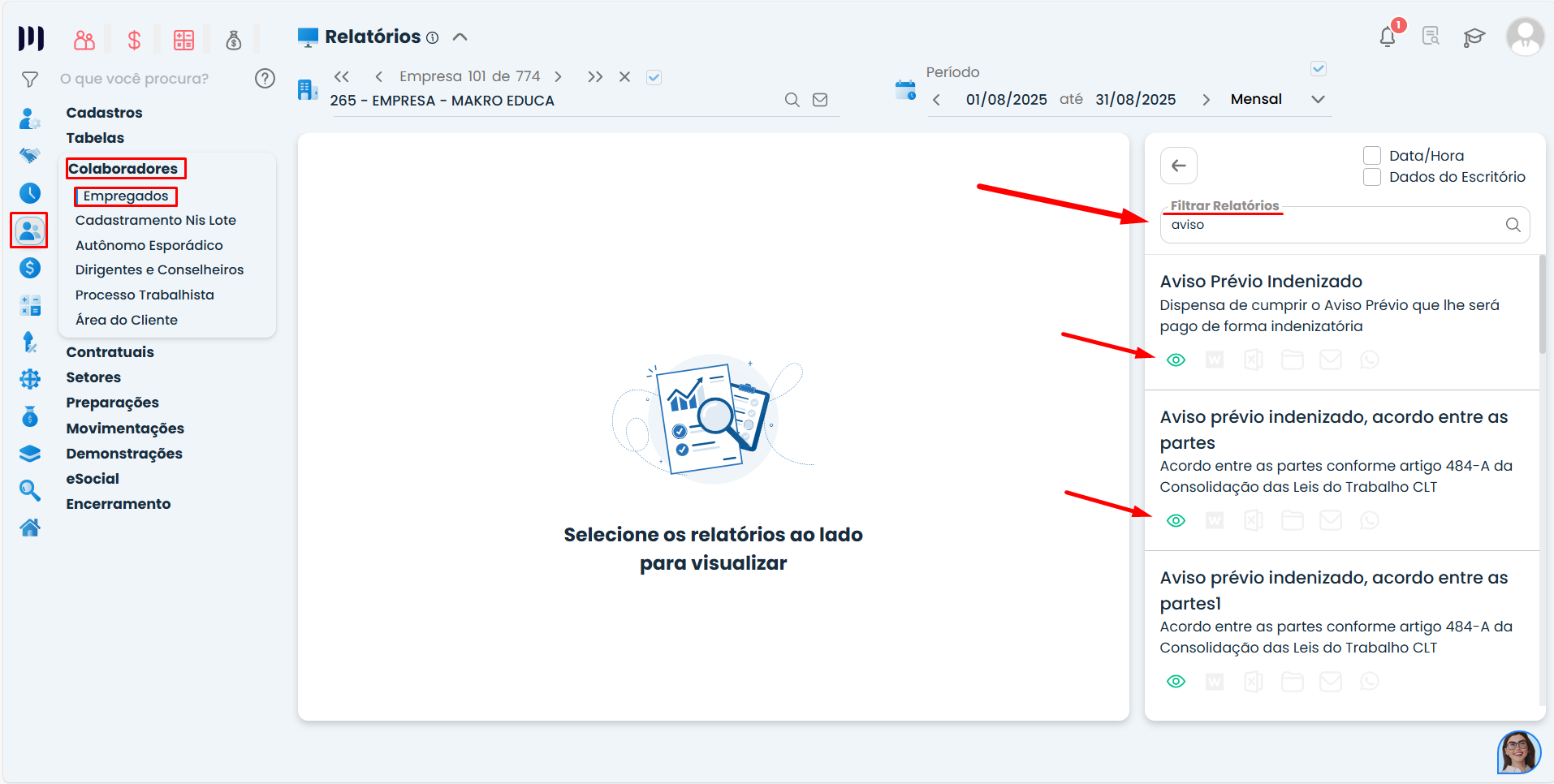The height and width of the screenshot is (784, 1554).
Task: Click the search icon beside company name
Action: point(792,100)
